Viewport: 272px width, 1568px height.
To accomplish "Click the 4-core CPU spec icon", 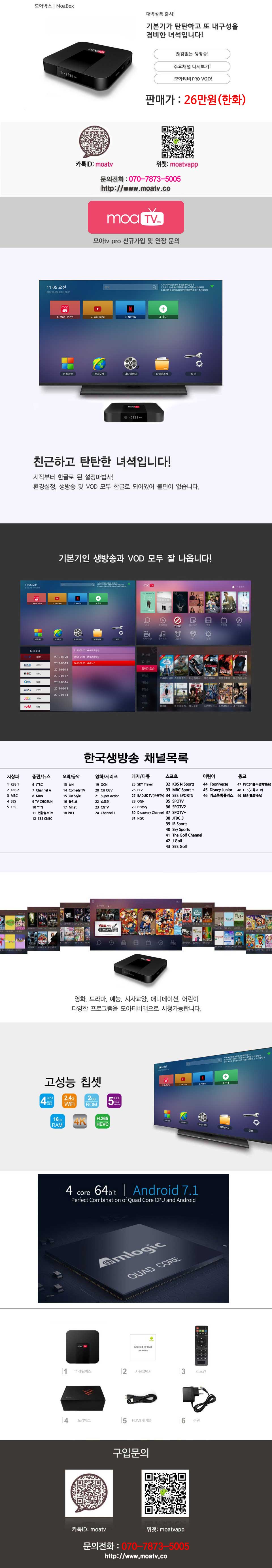I will [47, 1101].
